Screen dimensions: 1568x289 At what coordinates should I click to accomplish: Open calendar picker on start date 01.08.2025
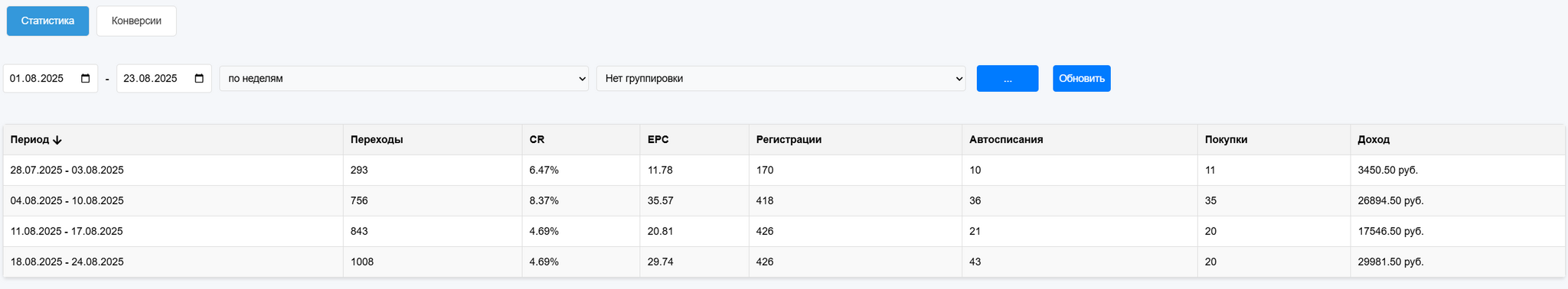pos(86,79)
